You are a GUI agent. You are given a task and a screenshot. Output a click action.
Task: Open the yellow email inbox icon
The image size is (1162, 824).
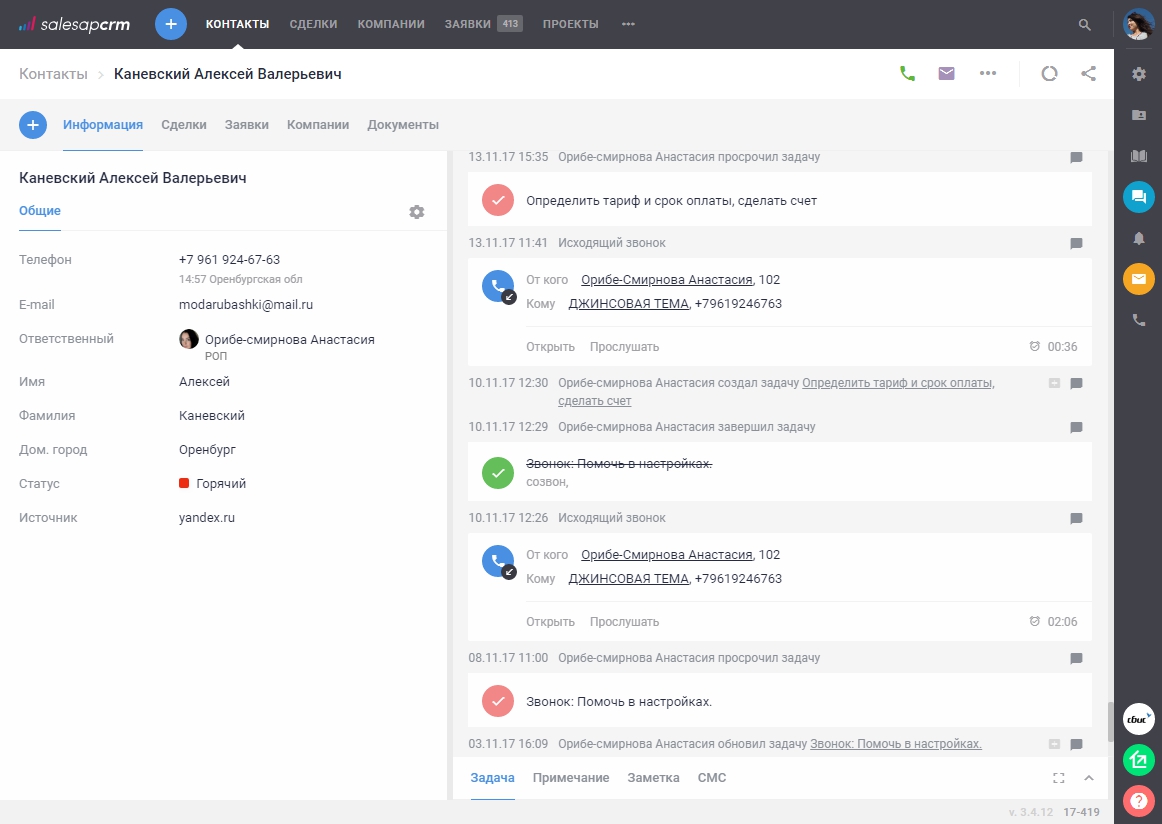pyautogui.click(x=1138, y=279)
